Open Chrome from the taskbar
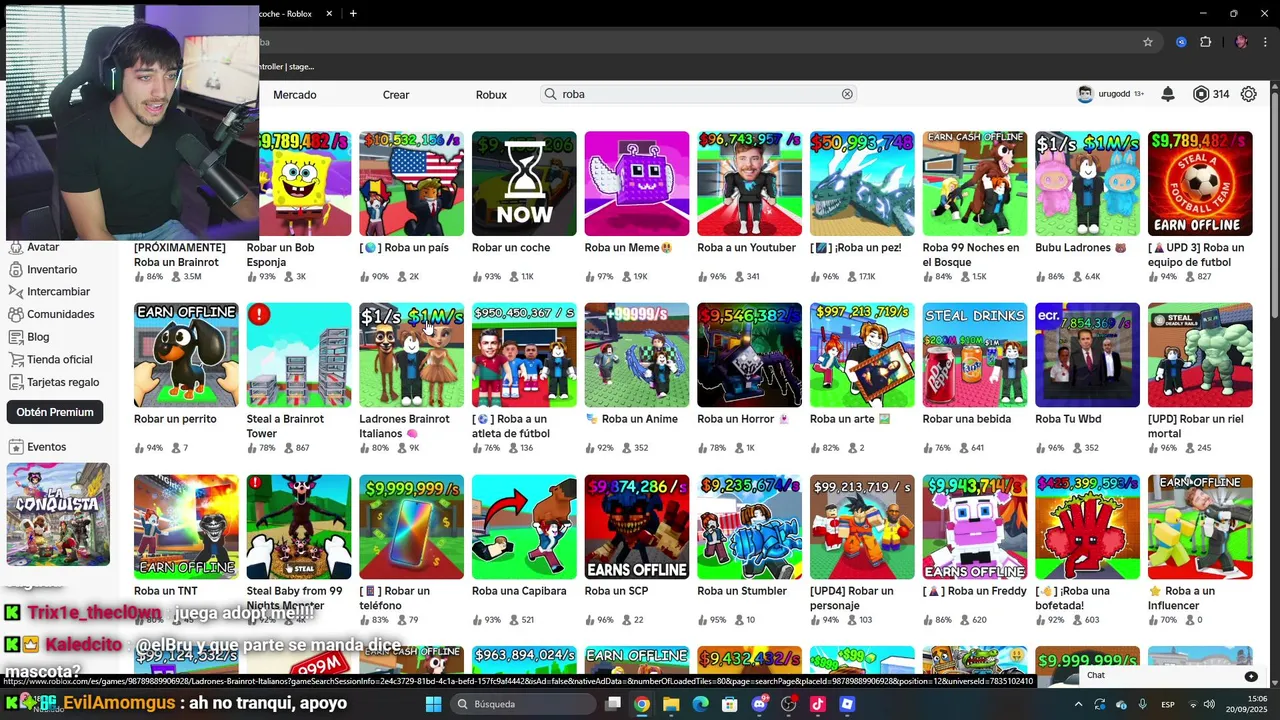 (x=642, y=704)
